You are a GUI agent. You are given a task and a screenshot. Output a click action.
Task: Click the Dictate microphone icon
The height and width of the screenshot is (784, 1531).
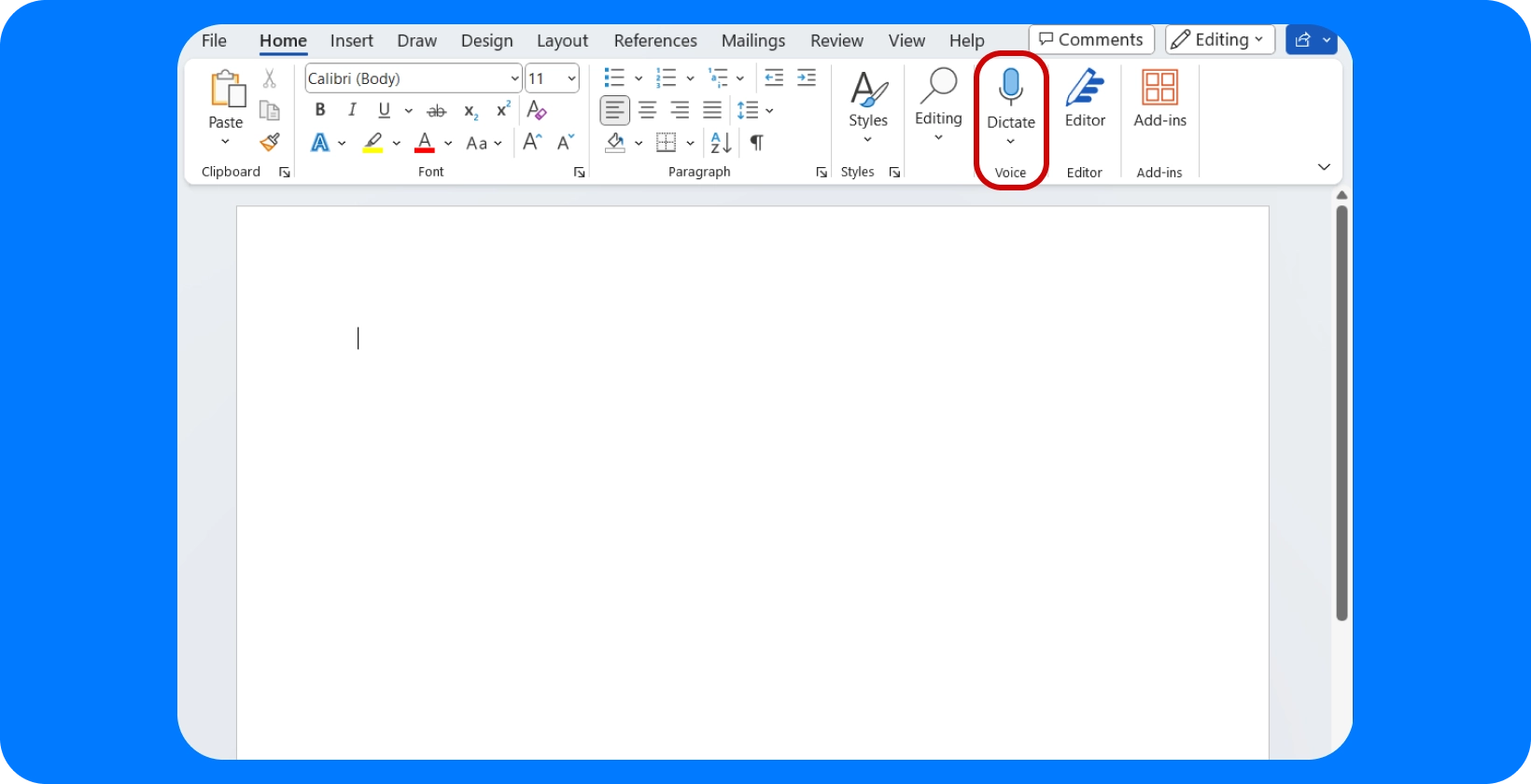point(1011,88)
